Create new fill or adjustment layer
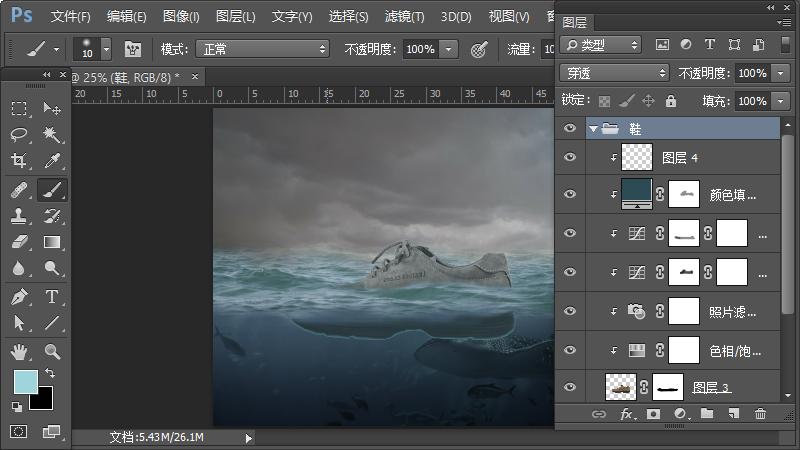The height and width of the screenshot is (450, 800). (680, 414)
